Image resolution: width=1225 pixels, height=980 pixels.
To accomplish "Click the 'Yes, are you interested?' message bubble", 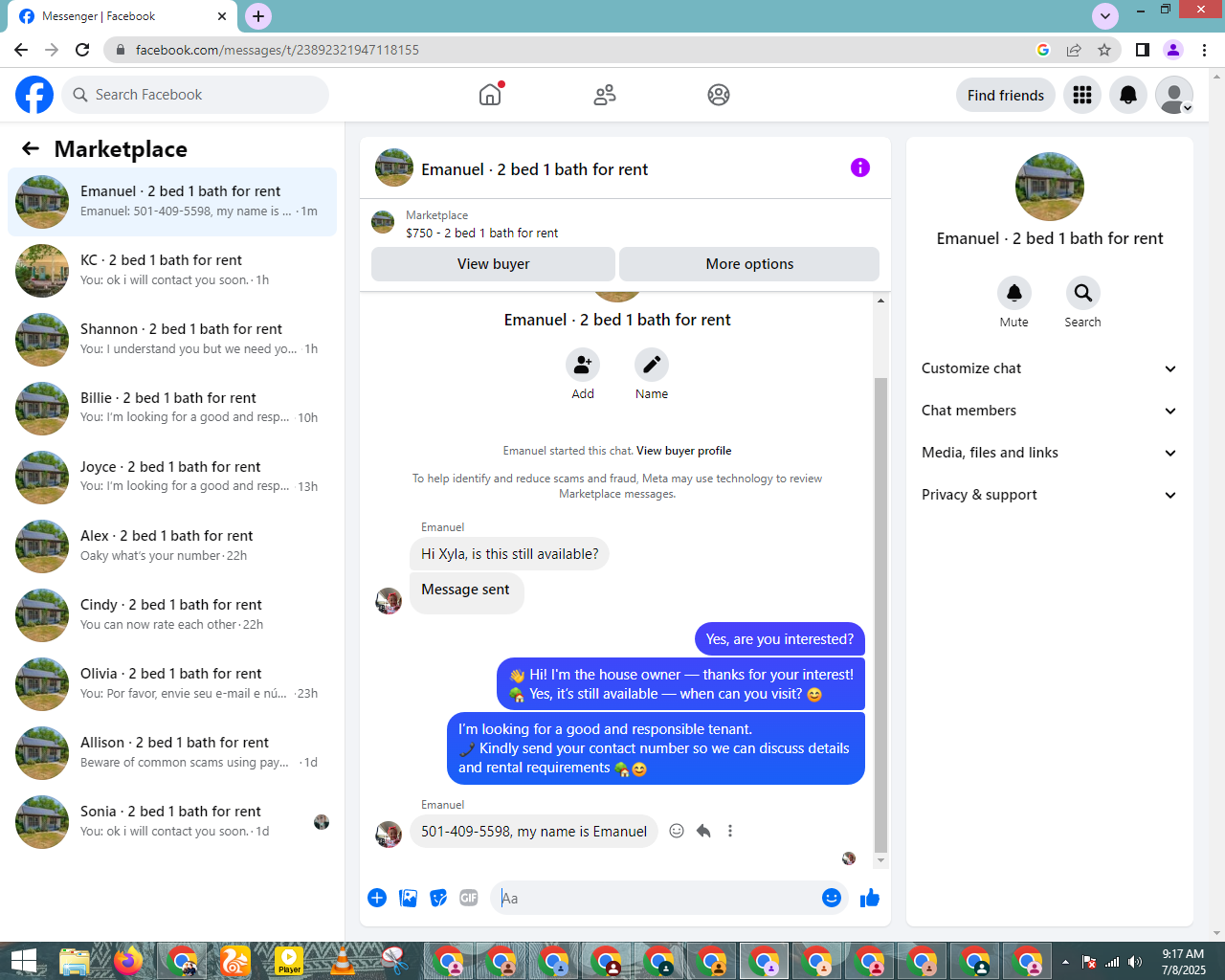I will (x=780, y=639).
